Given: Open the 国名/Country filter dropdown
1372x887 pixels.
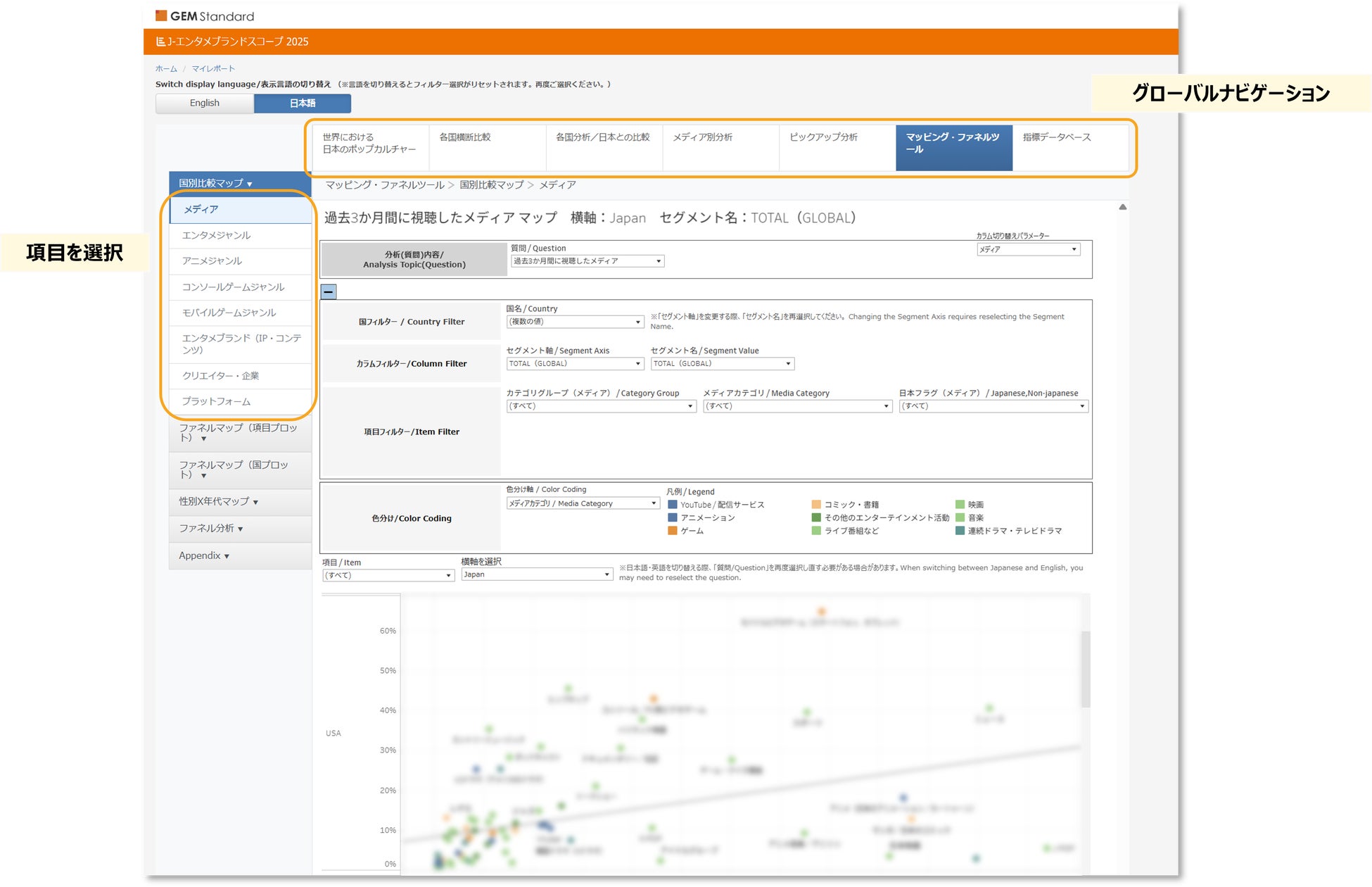Looking at the screenshot, I should point(574,322).
